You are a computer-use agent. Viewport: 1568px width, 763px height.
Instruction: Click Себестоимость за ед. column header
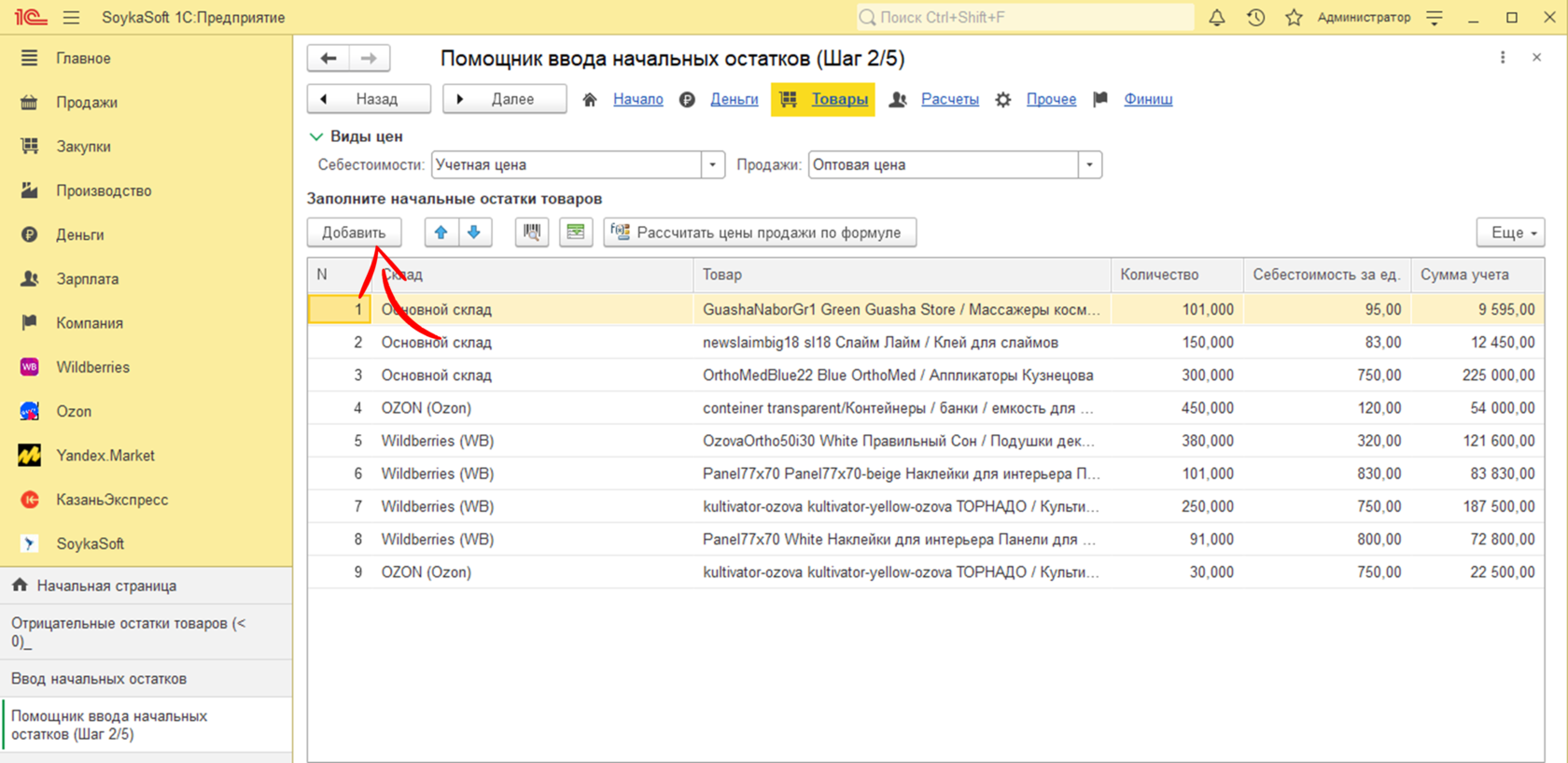(x=1326, y=275)
